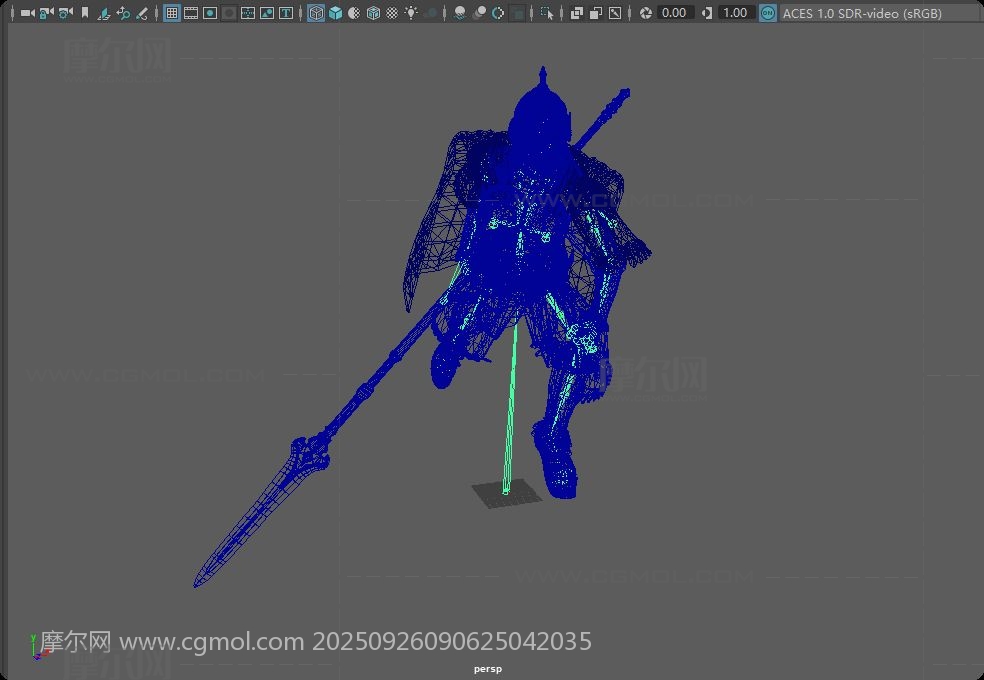Select the Grease Pencil tool icon
The height and width of the screenshot is (680, 984).
[142, 13]
